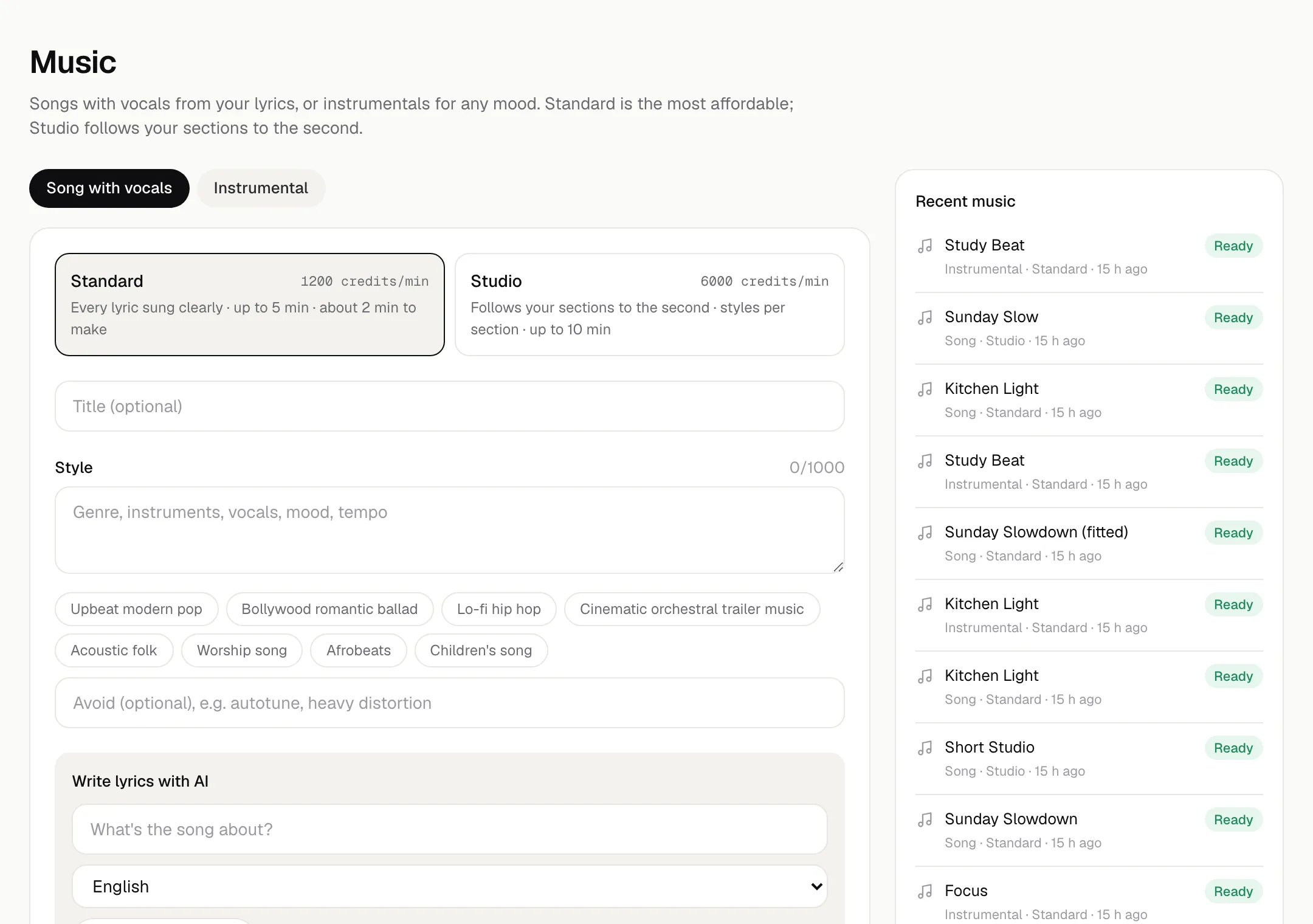Choose Children's song style chip
1313x924 pixels.
tap(481, 650)
